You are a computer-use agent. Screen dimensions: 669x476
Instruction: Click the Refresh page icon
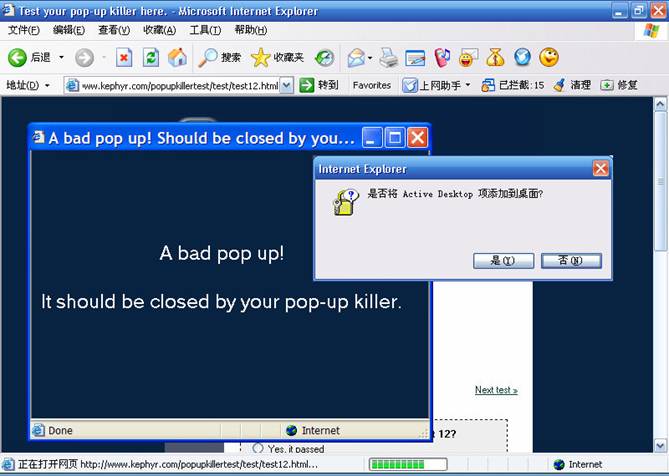point(150,58)
